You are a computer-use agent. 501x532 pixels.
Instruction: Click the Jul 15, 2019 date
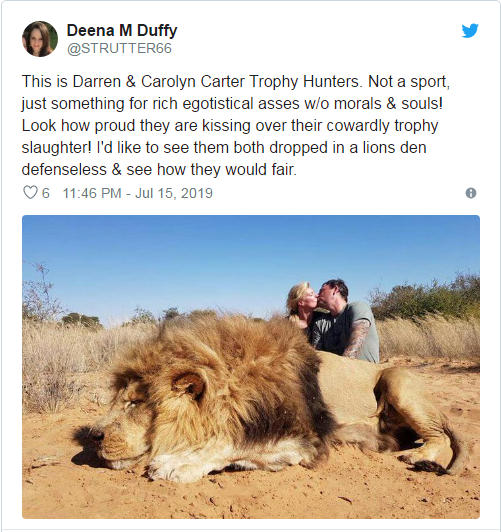[174, 193]
